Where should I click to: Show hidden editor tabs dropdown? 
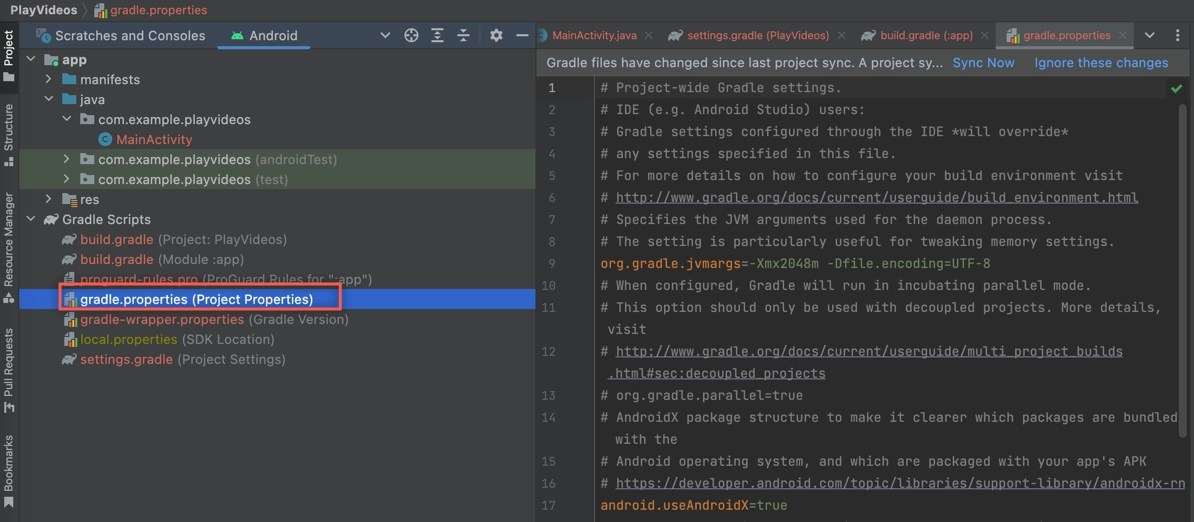[1150, 35]
